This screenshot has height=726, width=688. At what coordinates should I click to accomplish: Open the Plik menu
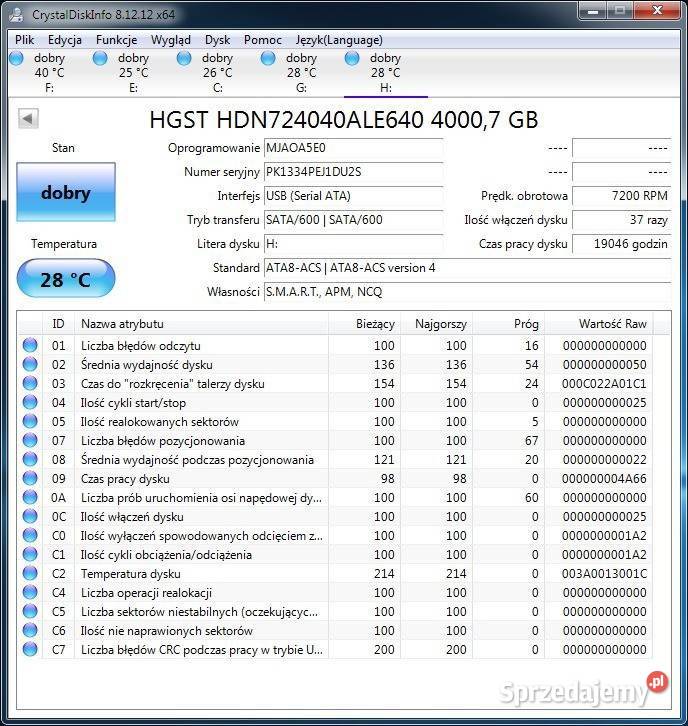click(x=25, y=40)
